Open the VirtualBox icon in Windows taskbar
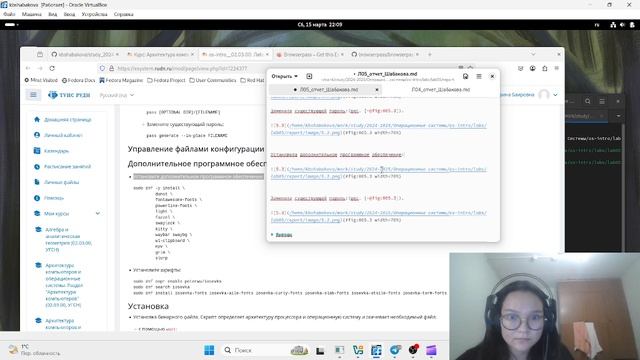640x360 pixels. [x=376, y=350]
